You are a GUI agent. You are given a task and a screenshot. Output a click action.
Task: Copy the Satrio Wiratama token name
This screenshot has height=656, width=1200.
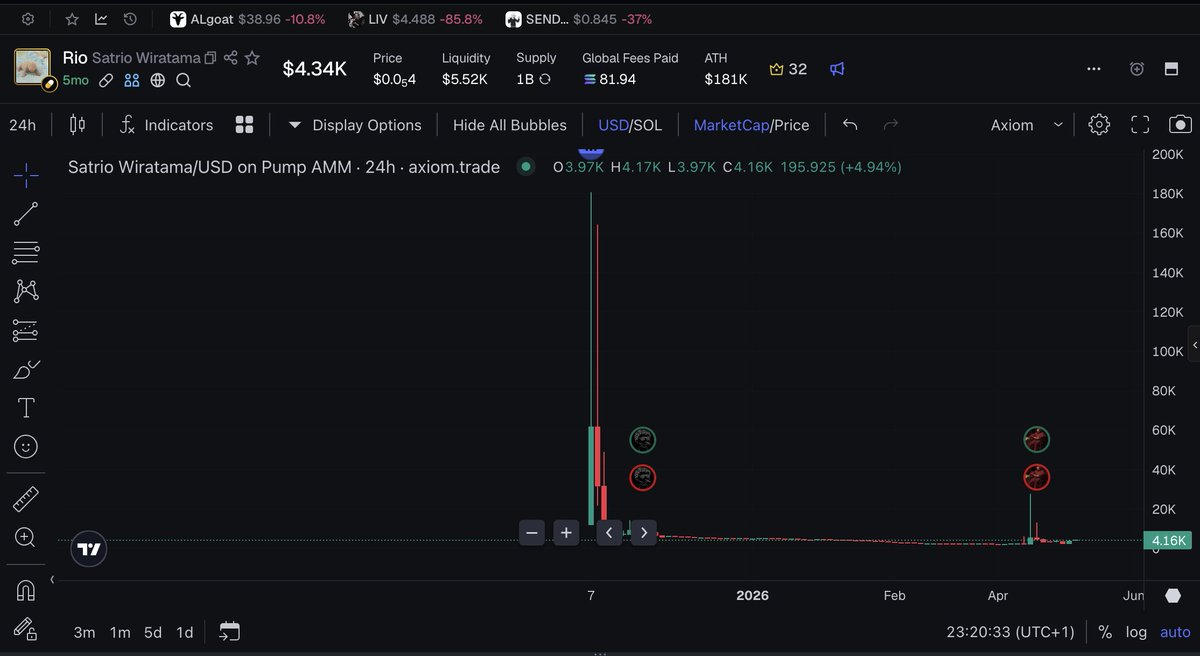(x=211, y=58)
